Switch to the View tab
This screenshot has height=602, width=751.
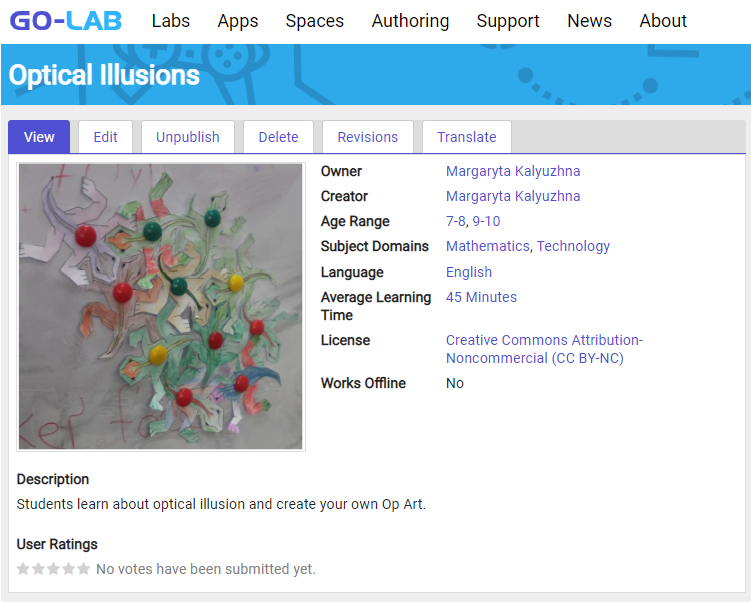click(39, 137)
